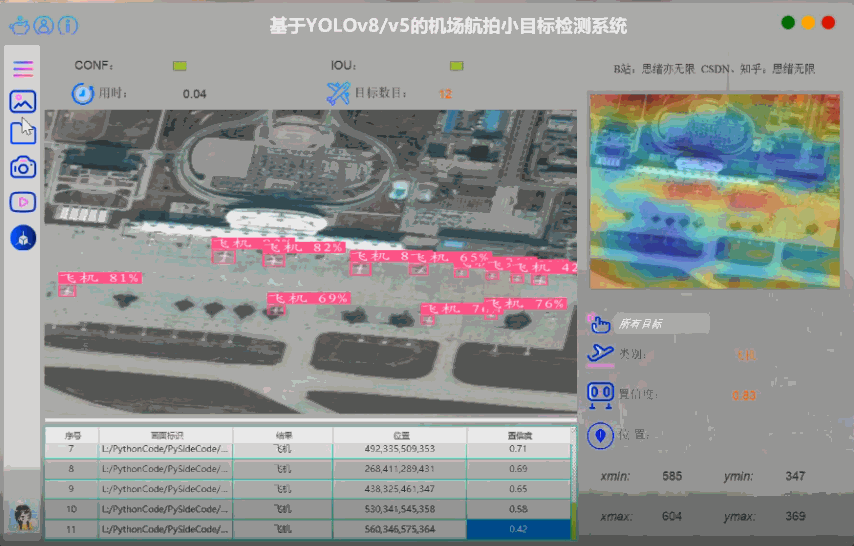Click the heatmap preview thumbnail
854x546 pixels.
[x=715, y=191]
